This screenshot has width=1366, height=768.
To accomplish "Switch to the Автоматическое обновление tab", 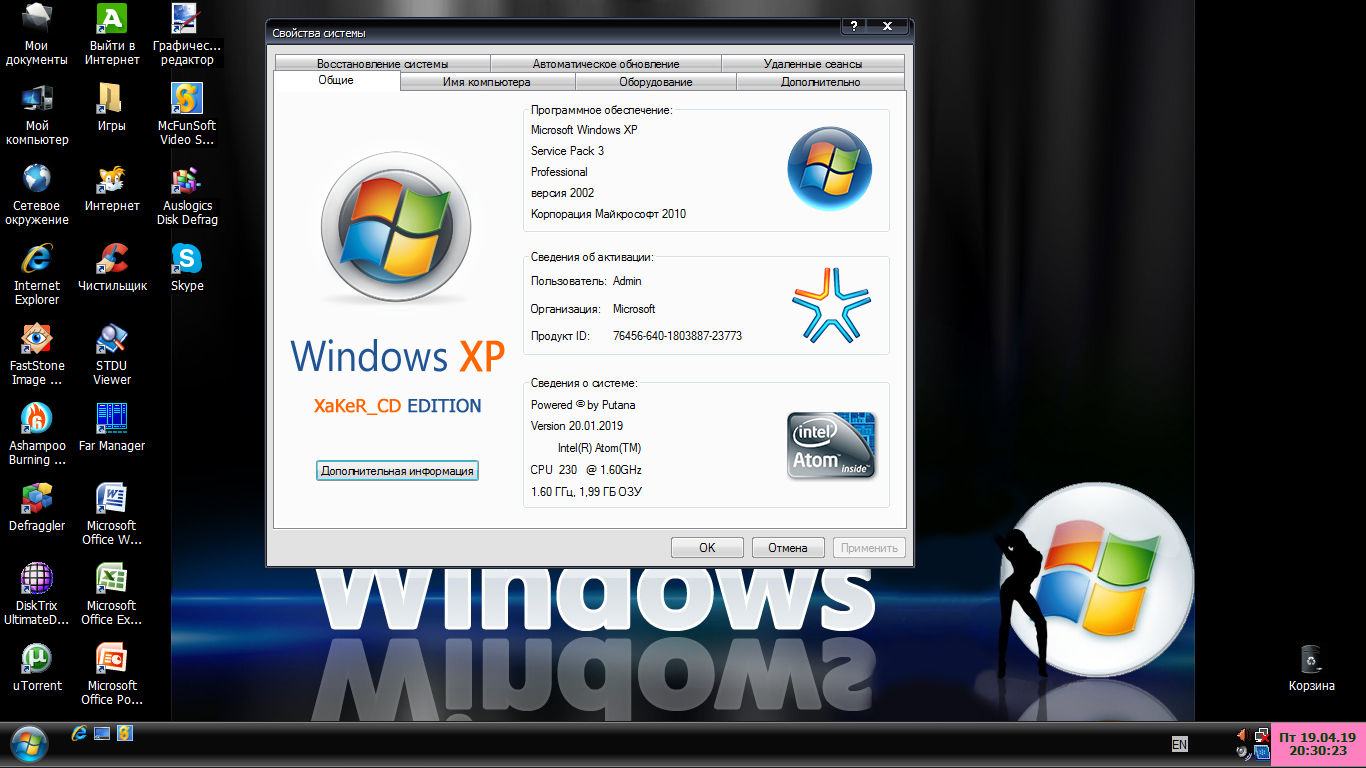I will pos(606,64).
